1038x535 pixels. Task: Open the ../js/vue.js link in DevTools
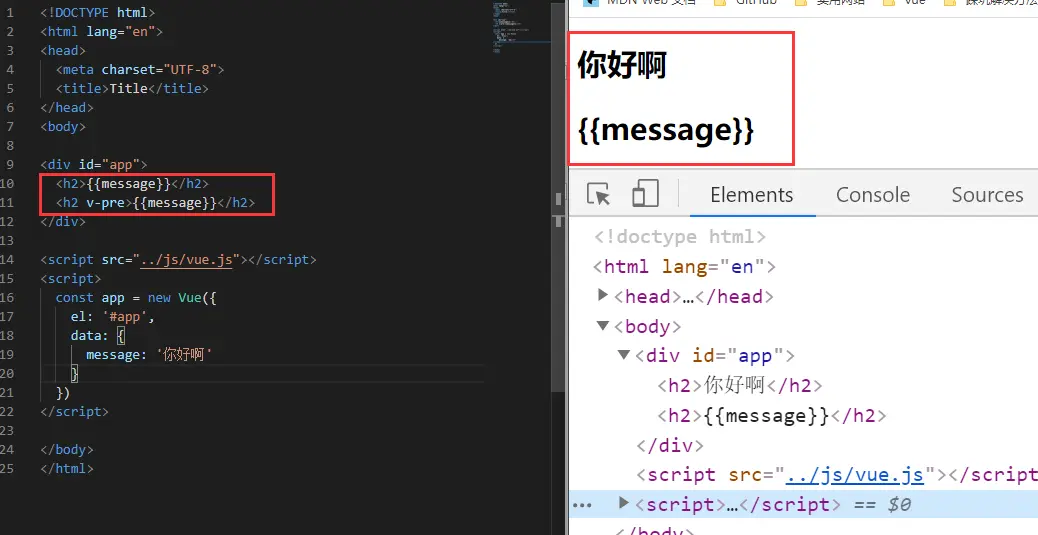coord(854,475)
